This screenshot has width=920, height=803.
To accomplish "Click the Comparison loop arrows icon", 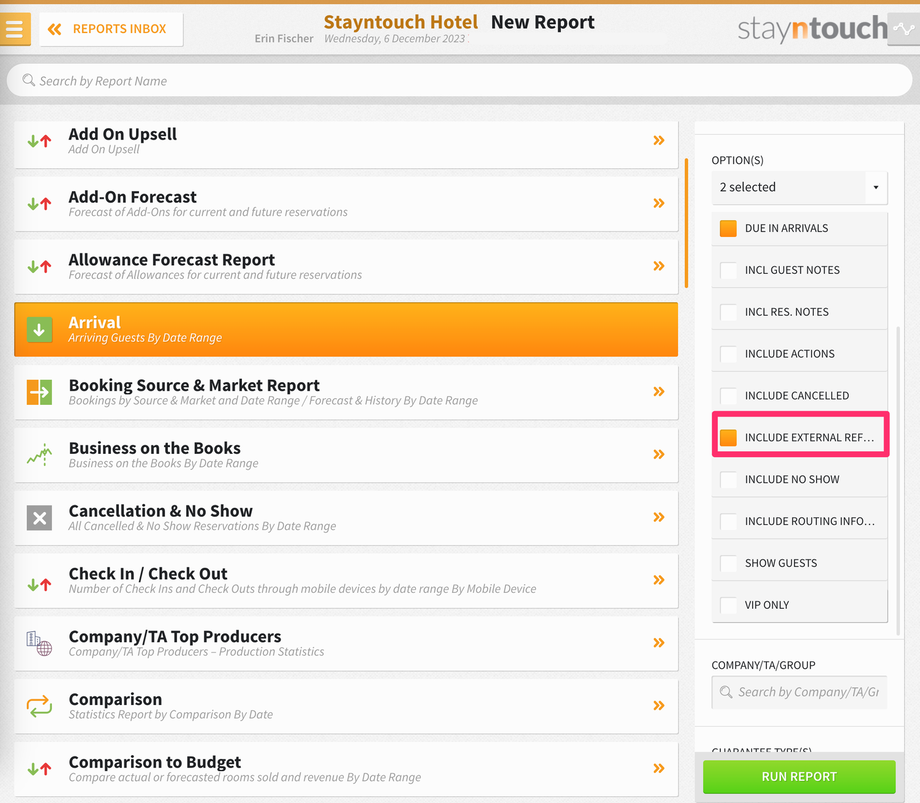I will 39,706.
